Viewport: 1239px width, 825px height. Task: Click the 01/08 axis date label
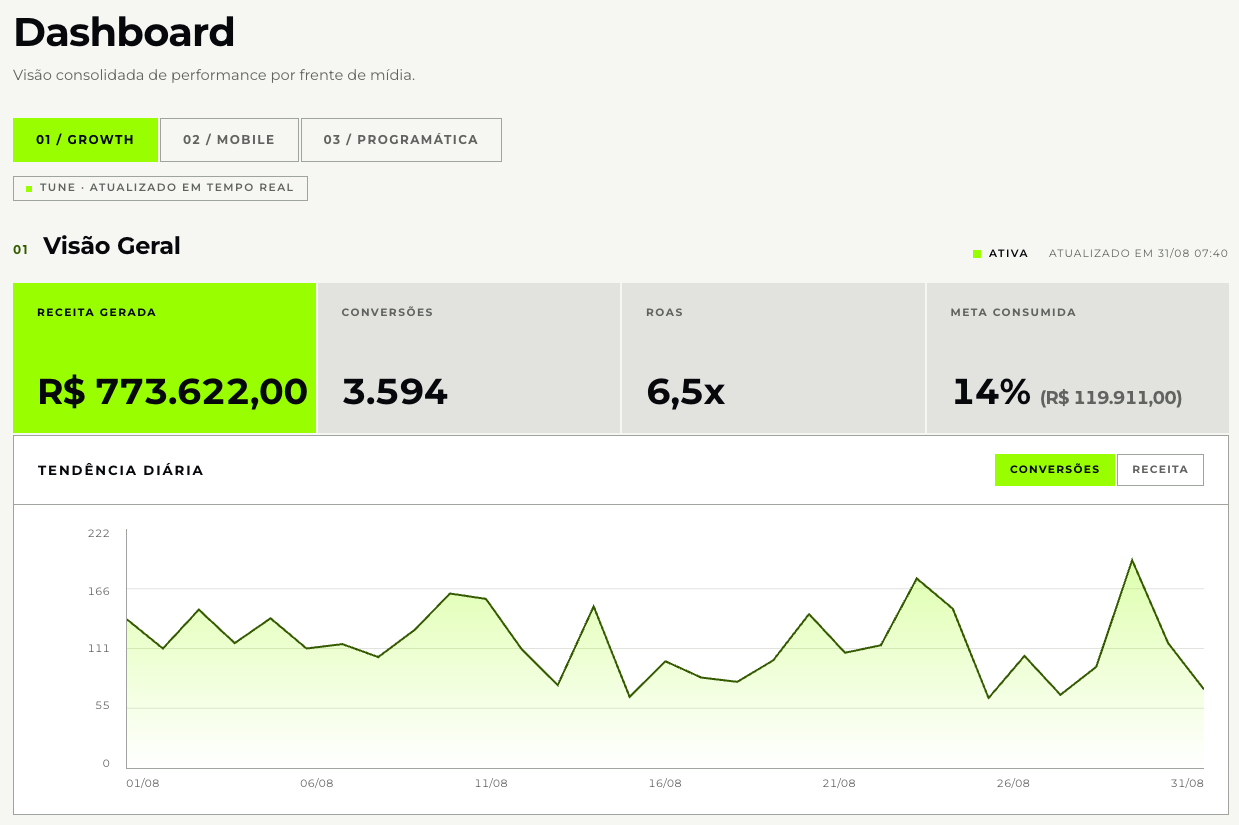point(143,783)
